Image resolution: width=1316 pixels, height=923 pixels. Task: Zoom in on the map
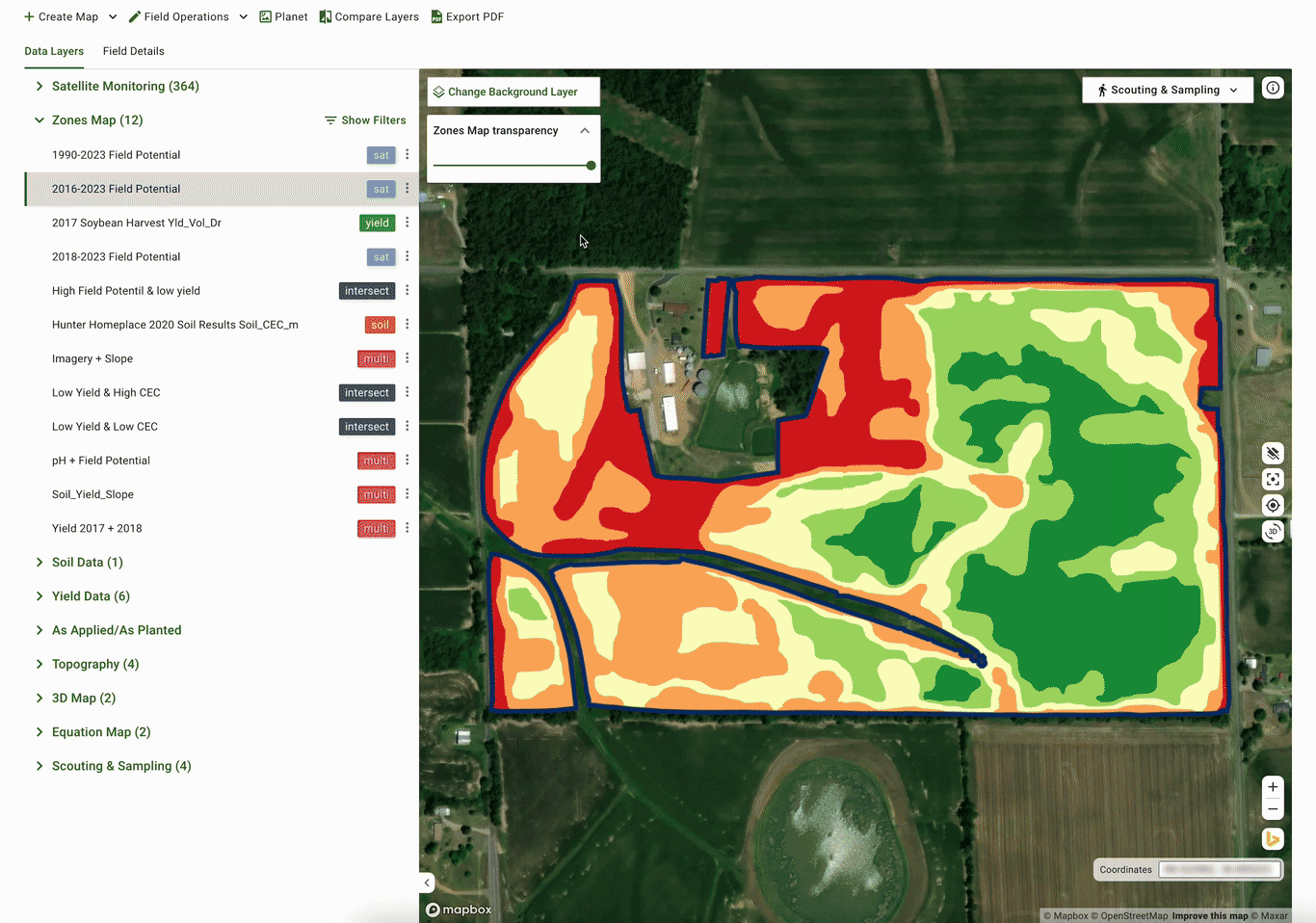point(1273,787)
